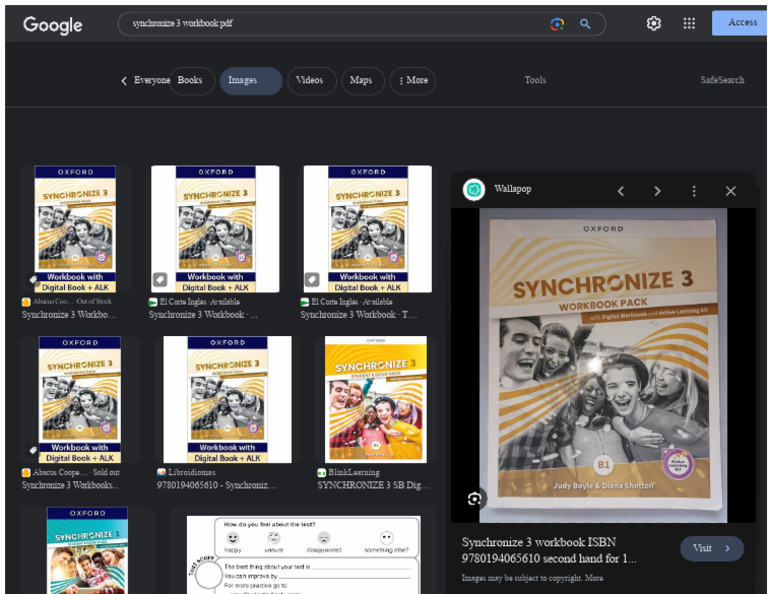Click the price tag icon on 'Sold out' Abacus thumbnail
The image size is (768, 594).
pos(33,450)
